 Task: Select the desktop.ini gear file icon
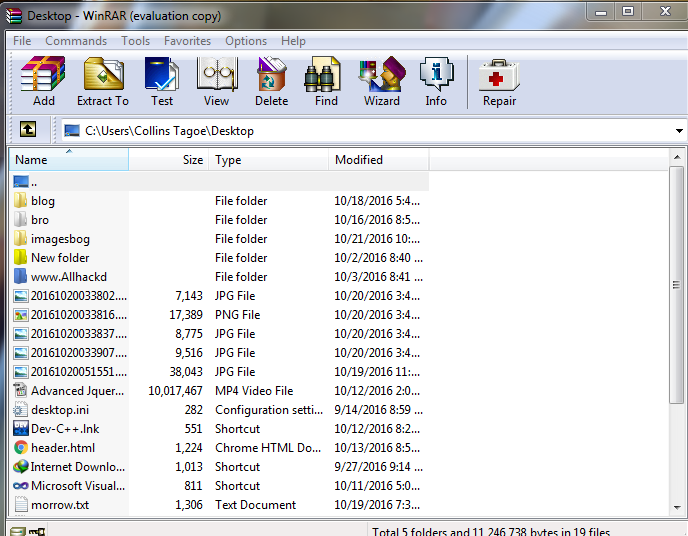(21, 410)
